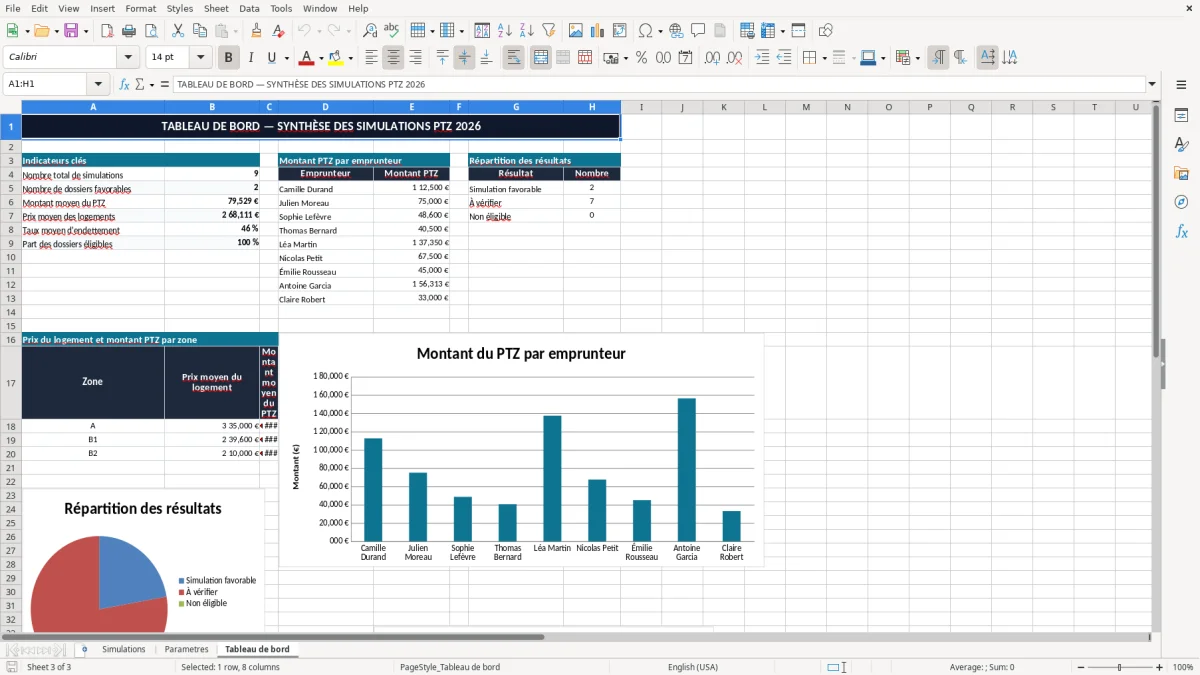This screenshot has height=675, width=1200.
Task: Switch to the Parametres sheet tab
Action: point(187,649)
